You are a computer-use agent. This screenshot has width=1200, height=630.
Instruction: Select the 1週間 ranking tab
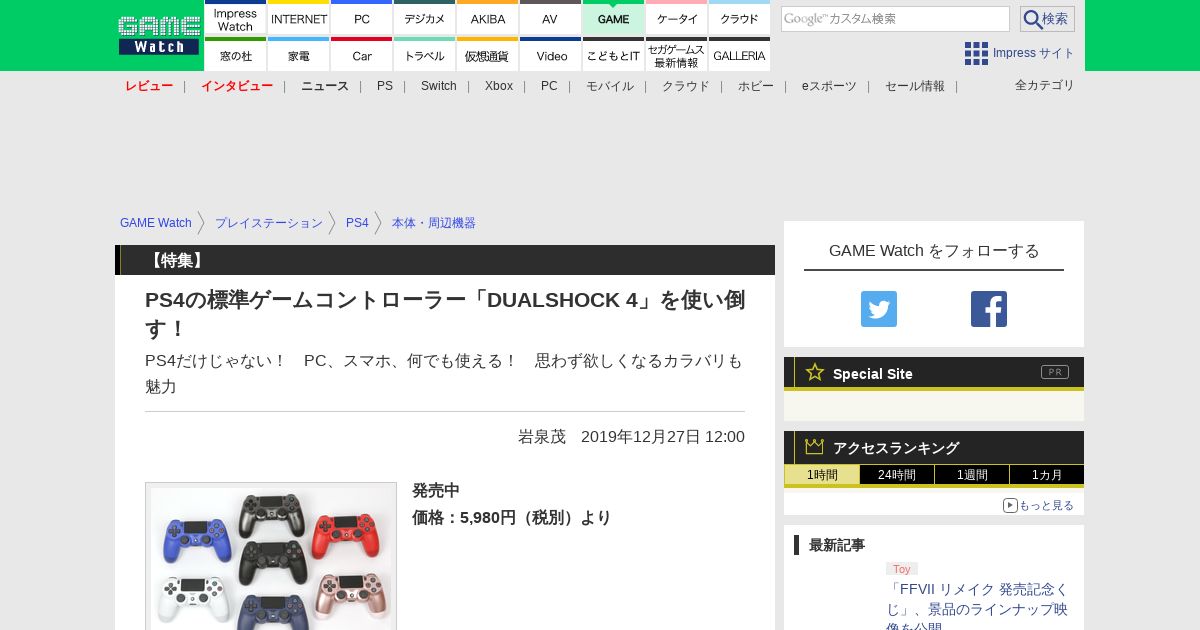[x=972, y=475]
